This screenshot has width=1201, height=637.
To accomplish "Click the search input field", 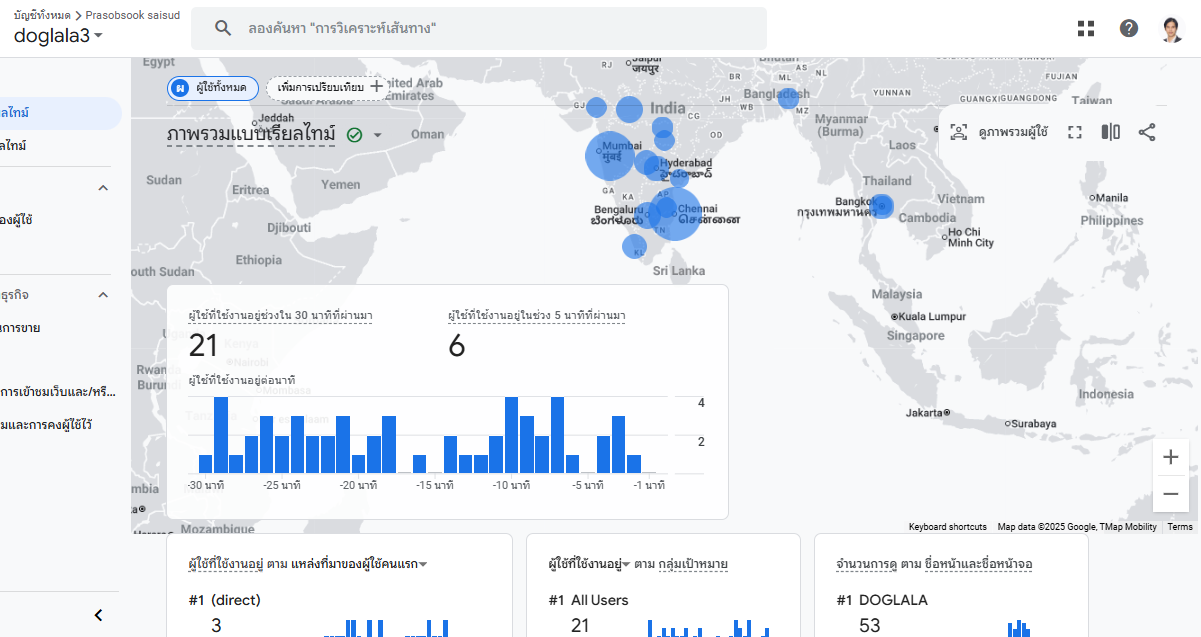I will [480, 28].
